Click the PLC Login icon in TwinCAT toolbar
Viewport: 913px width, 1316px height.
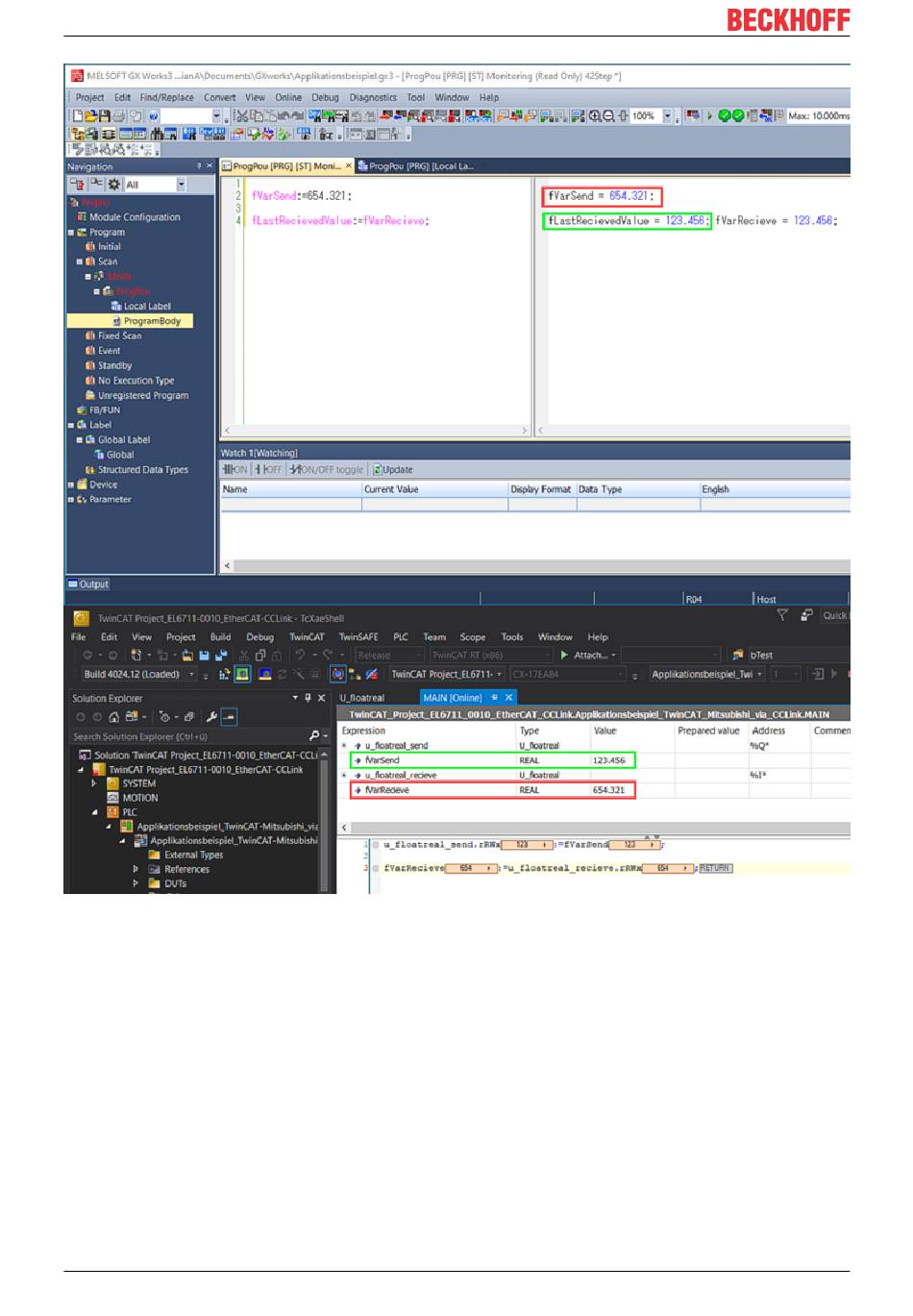(x=818, y=675)
